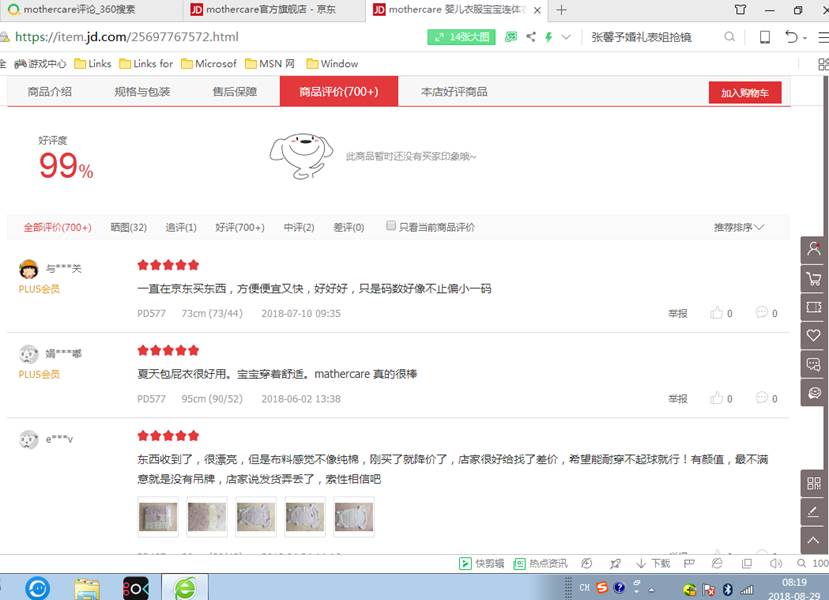Open the coupon ticket icon in sidebar

pos(814,306)
